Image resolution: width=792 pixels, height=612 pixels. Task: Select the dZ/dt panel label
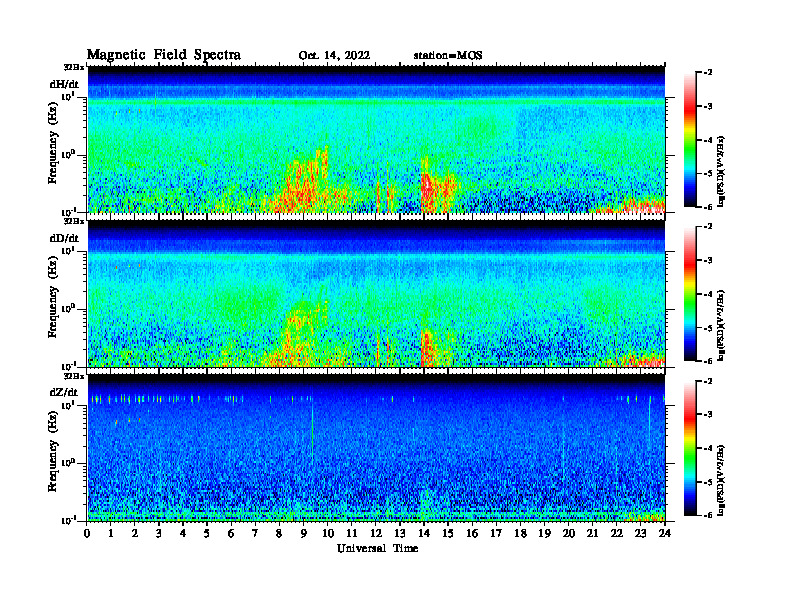click(64, 392)
